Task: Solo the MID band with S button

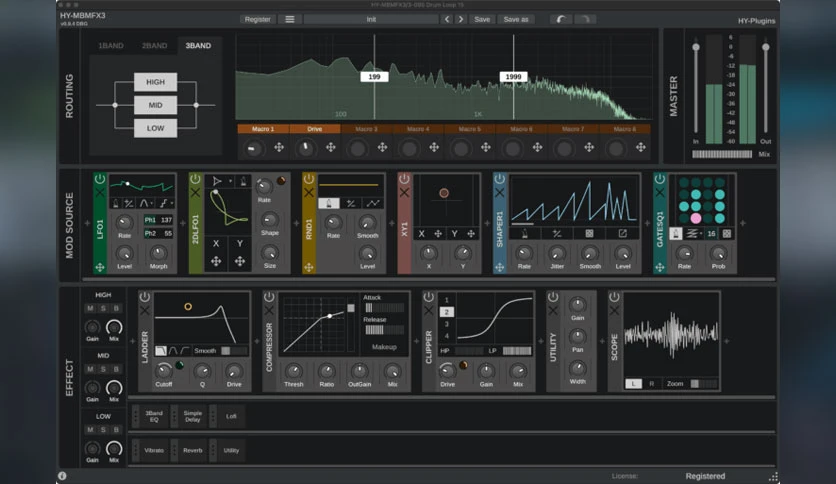Action: point(103,369)
